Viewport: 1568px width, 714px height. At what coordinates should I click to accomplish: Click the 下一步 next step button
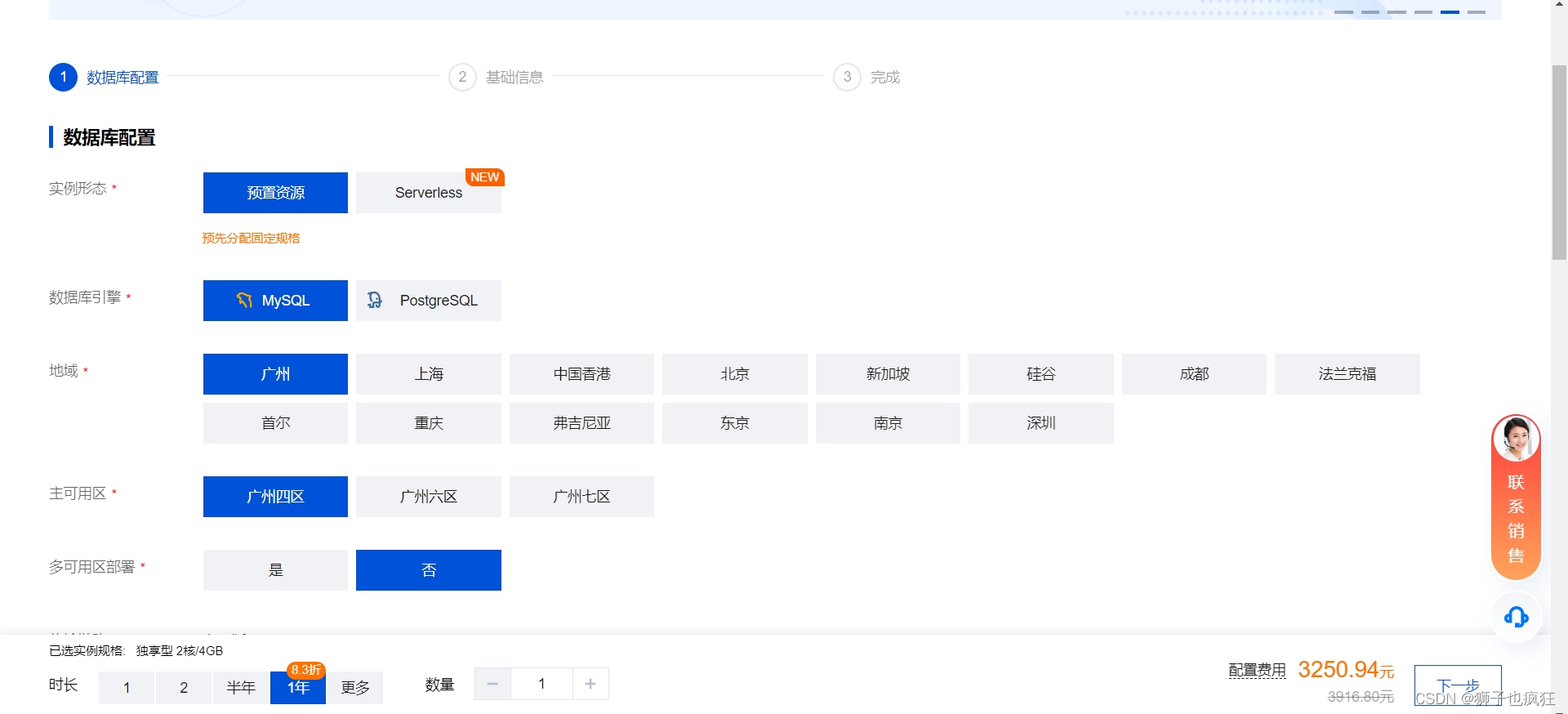[x=1458, y=685]
